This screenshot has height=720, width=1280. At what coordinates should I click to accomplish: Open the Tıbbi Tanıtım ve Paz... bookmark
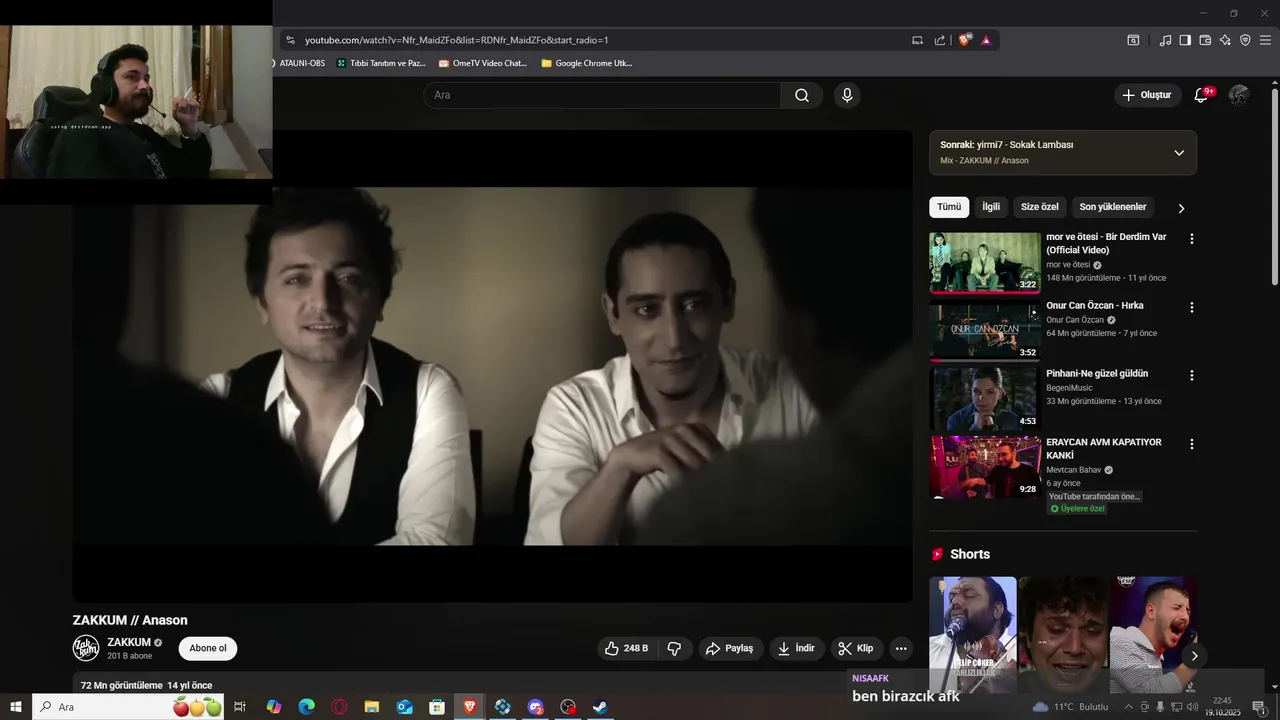pyautogui.click(x=382, y=63)
